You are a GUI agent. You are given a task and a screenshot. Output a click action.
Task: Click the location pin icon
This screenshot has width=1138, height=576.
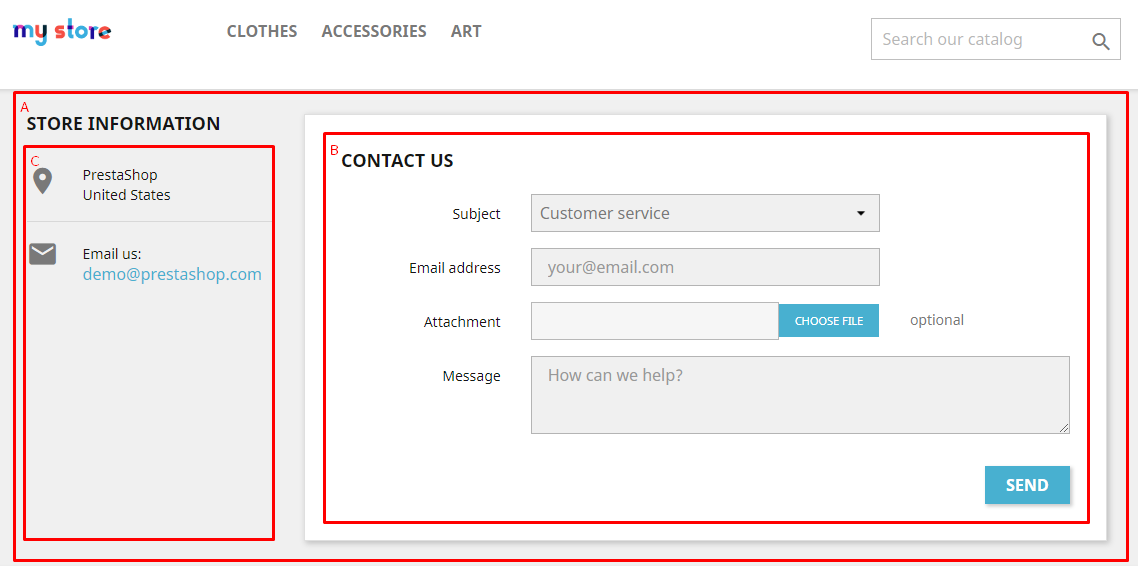pyautogui.click(x=42, y=181)
